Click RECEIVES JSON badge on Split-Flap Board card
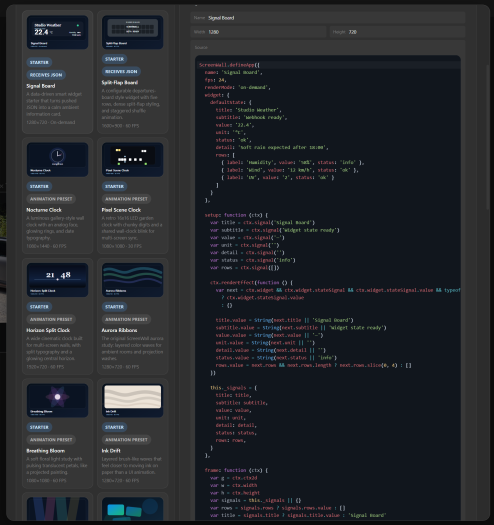 (121, 72)
